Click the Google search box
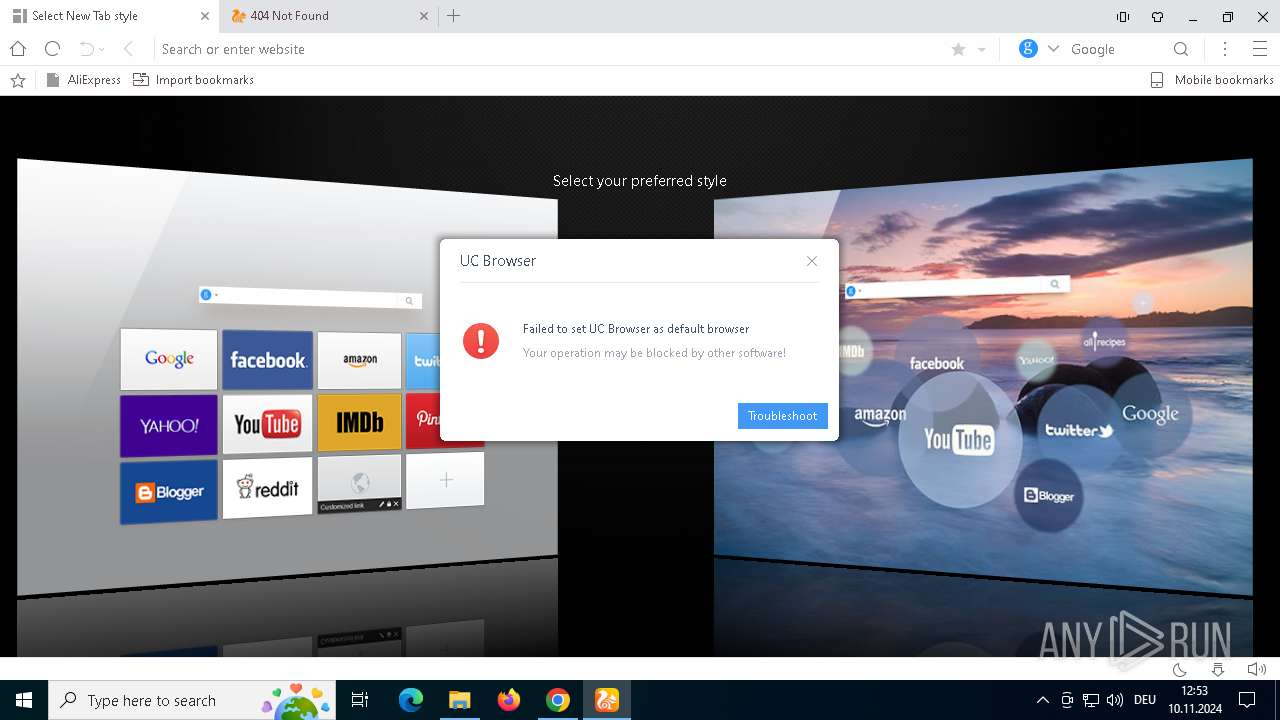The image size is (1280, 720). pos(1115,49)
